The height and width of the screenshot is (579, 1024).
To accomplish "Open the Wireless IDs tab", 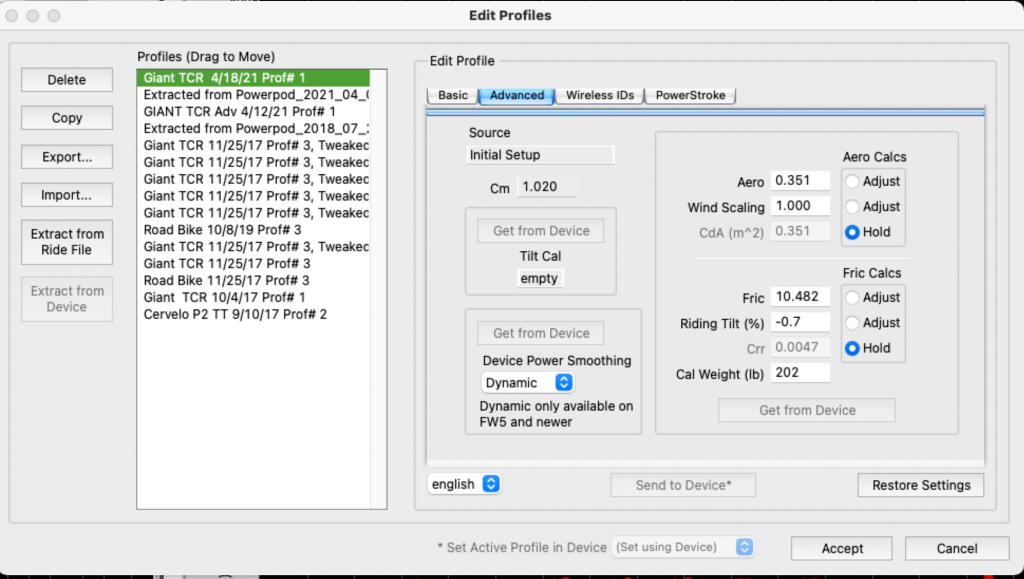I will (599, 96).
